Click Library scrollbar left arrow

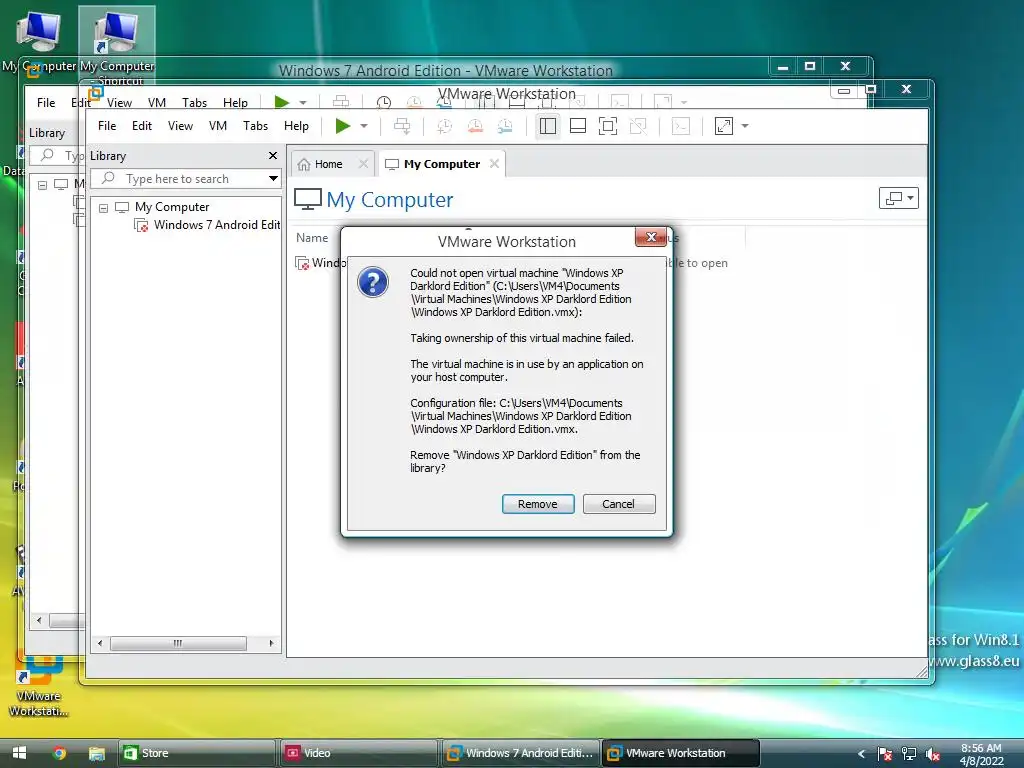(100, 643)
